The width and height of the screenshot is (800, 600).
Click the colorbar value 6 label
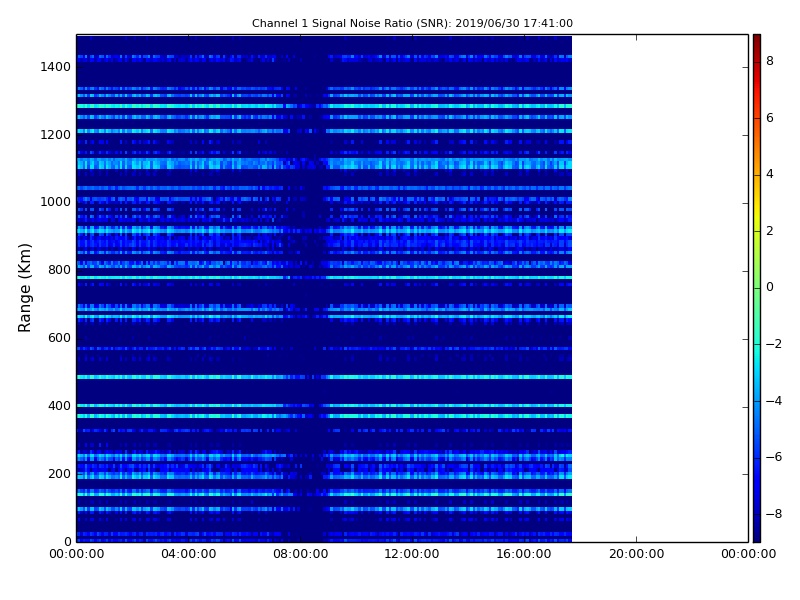[x=770, y=118]
